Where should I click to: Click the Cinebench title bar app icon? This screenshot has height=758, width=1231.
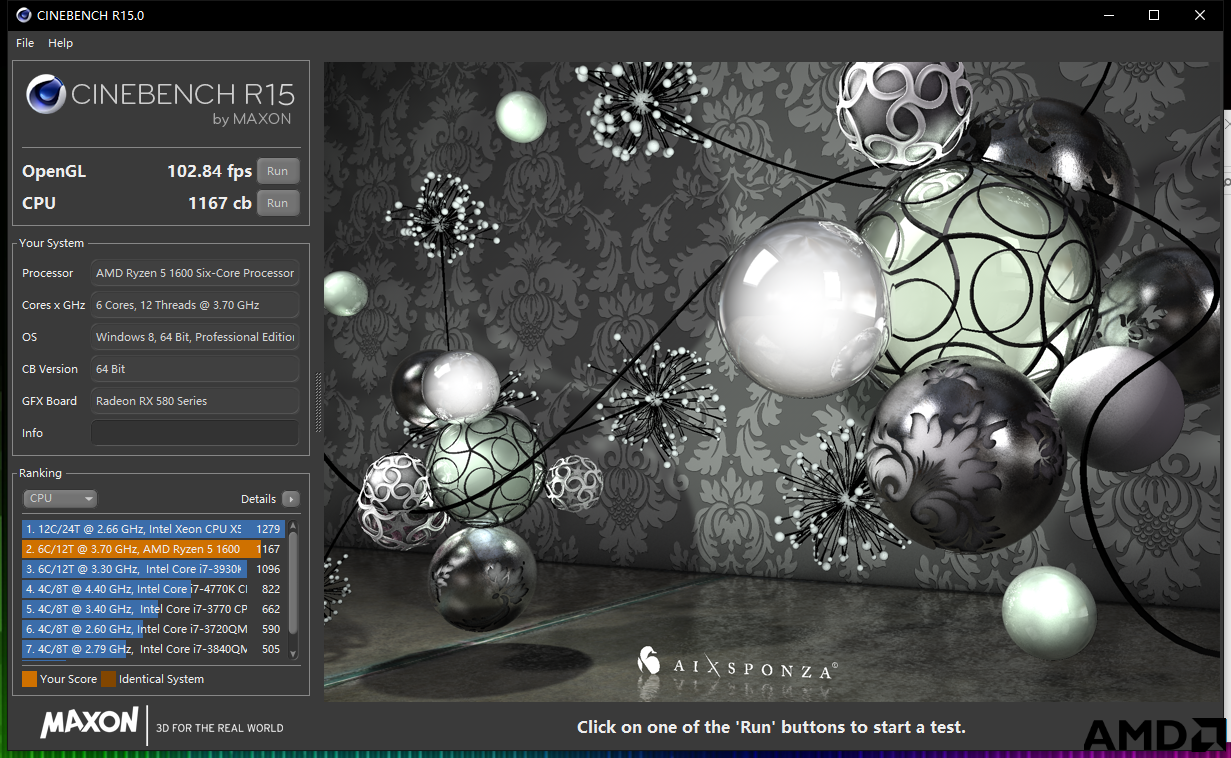[x=22, y=15]
